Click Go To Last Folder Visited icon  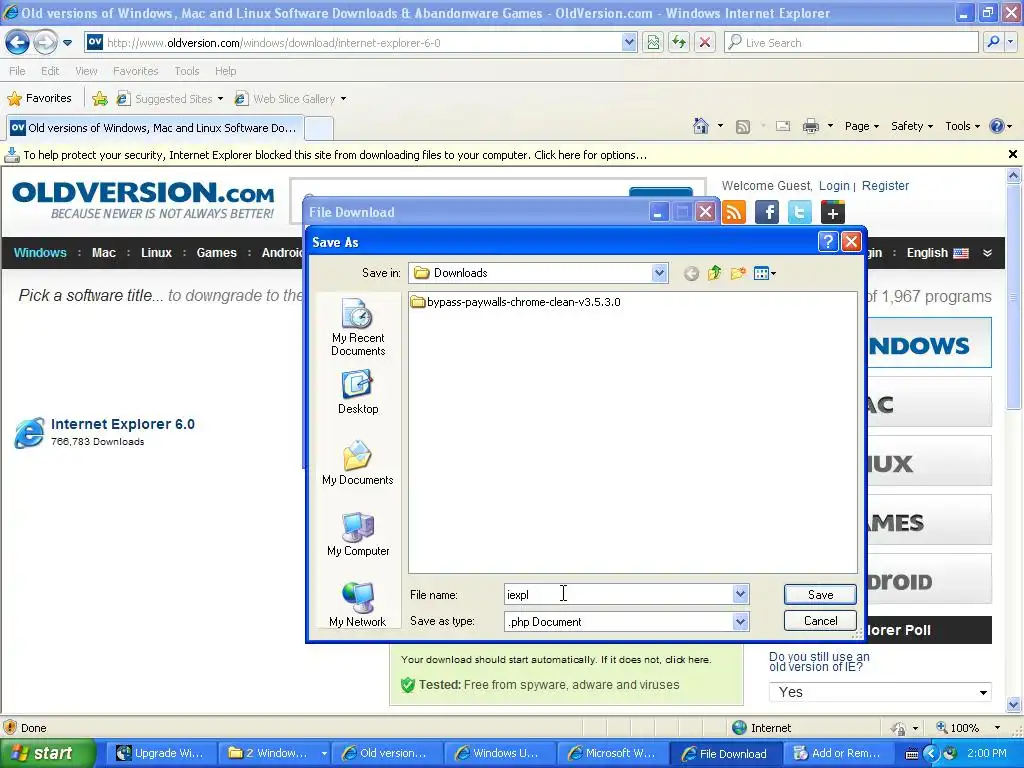click(691, 273)
